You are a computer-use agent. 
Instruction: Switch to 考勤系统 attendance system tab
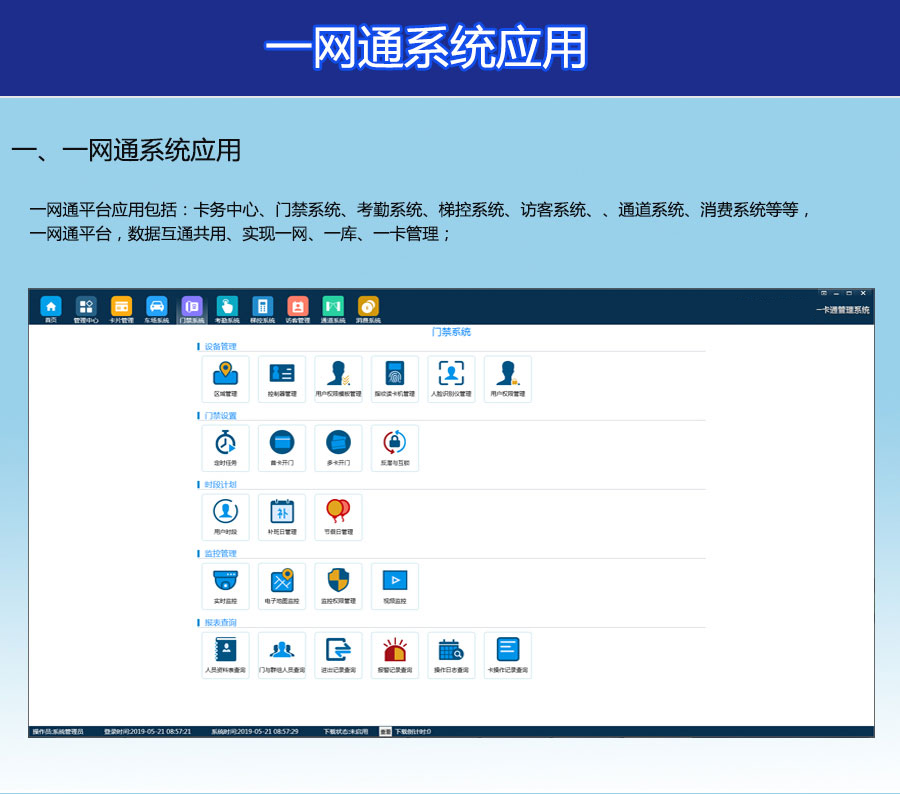(227, 307)
